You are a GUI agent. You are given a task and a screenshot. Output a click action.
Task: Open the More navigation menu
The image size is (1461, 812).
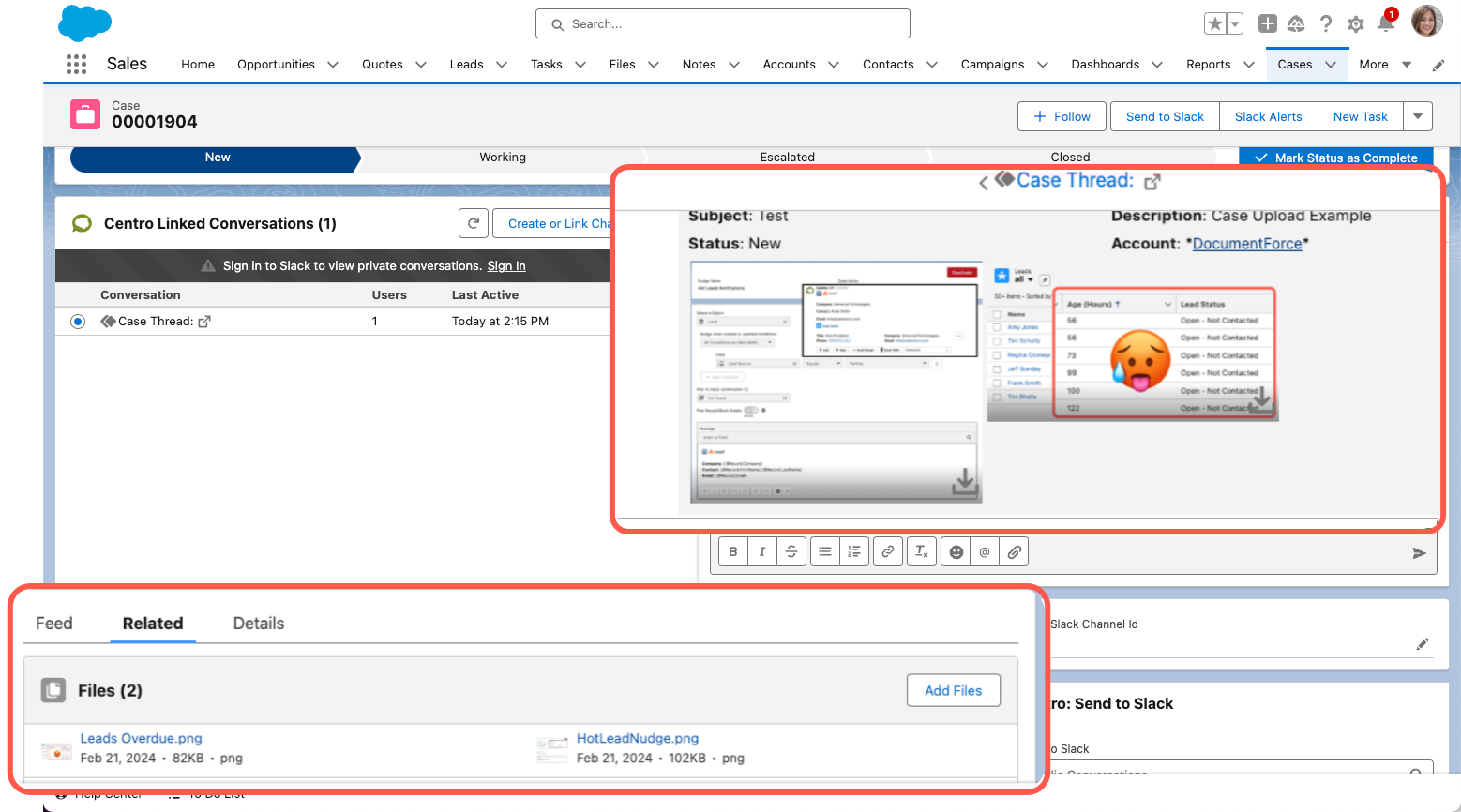[x=1385, y=64]
